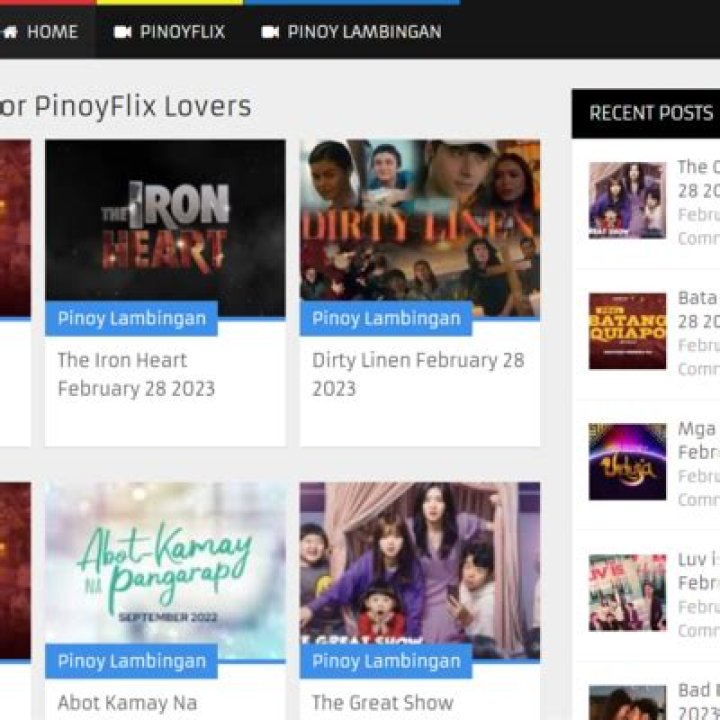Open 'The Iron Heart February 28 2023' title link

click(136, 374)
